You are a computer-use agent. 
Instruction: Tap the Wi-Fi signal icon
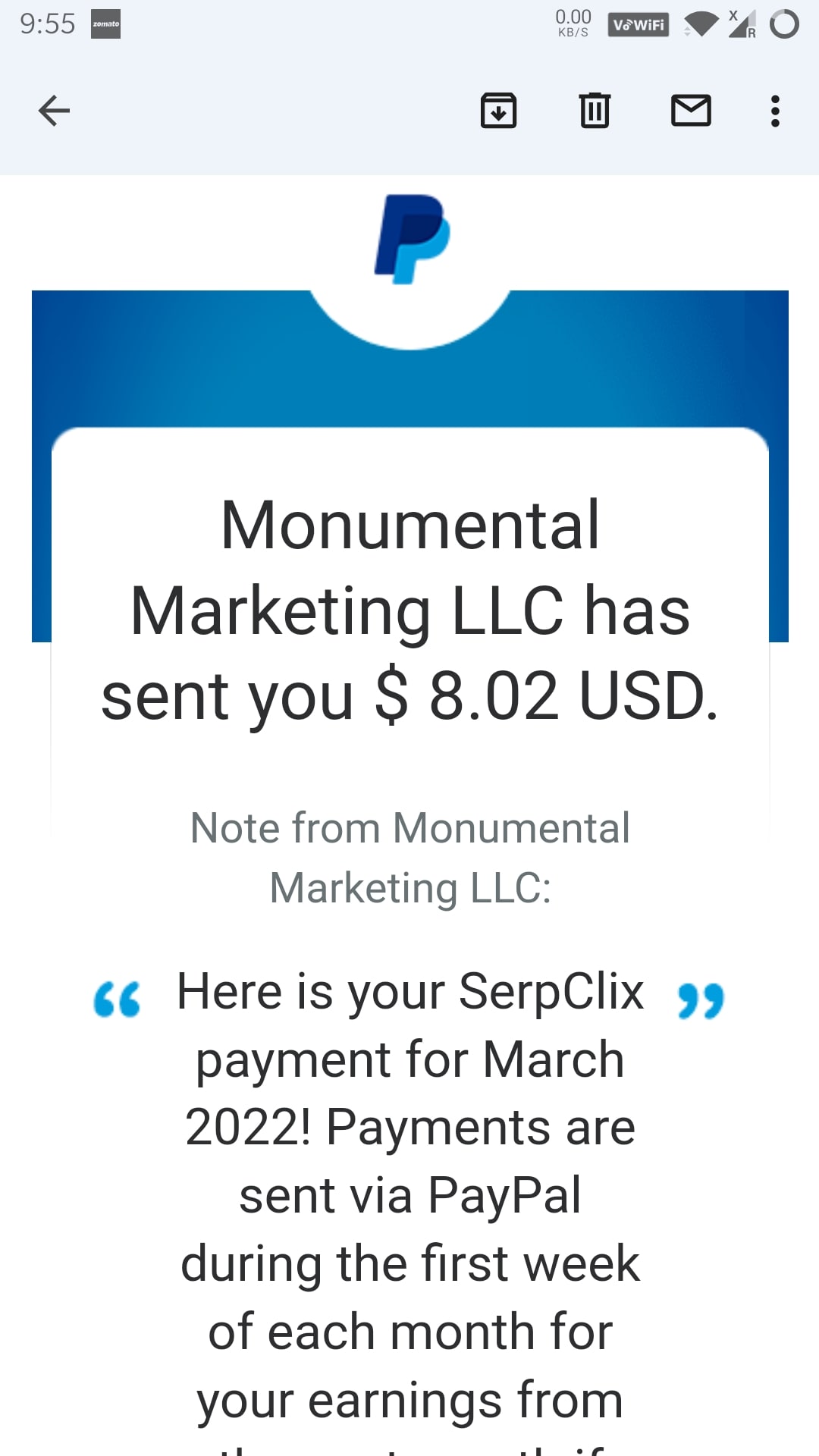tap(701, 24)
